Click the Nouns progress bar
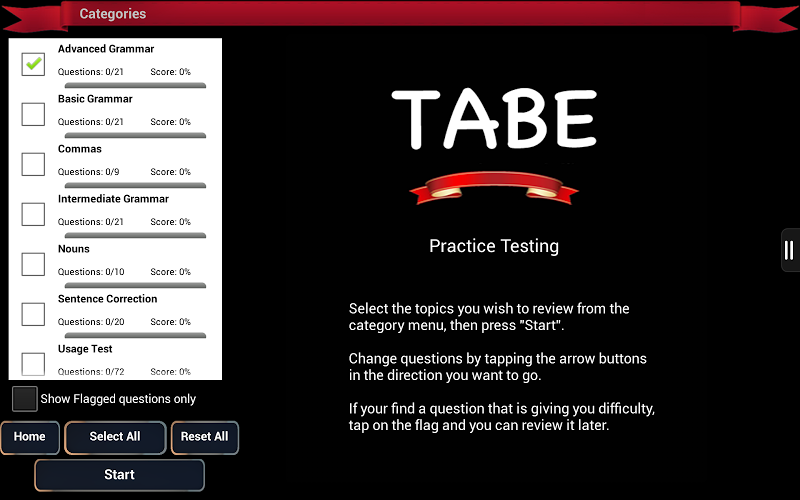Screen dimensions: 800x500 [135, 285]
